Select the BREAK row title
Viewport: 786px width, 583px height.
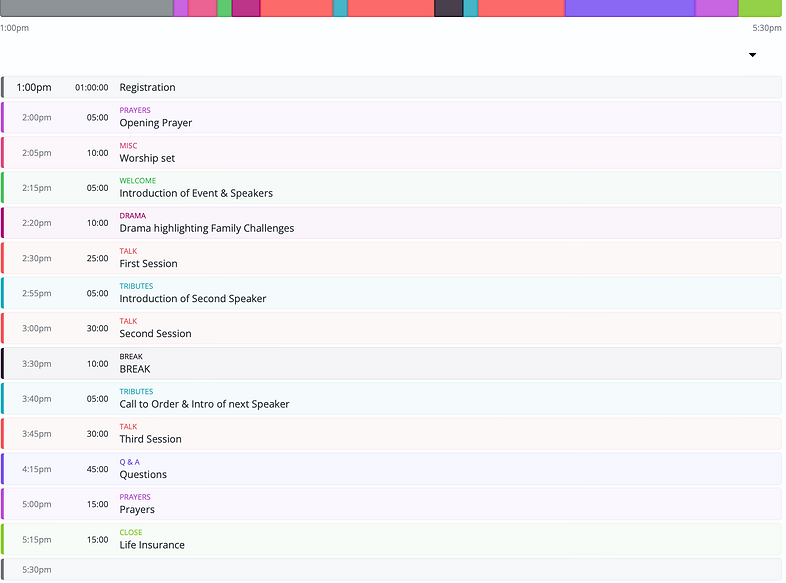pos(135,369)
